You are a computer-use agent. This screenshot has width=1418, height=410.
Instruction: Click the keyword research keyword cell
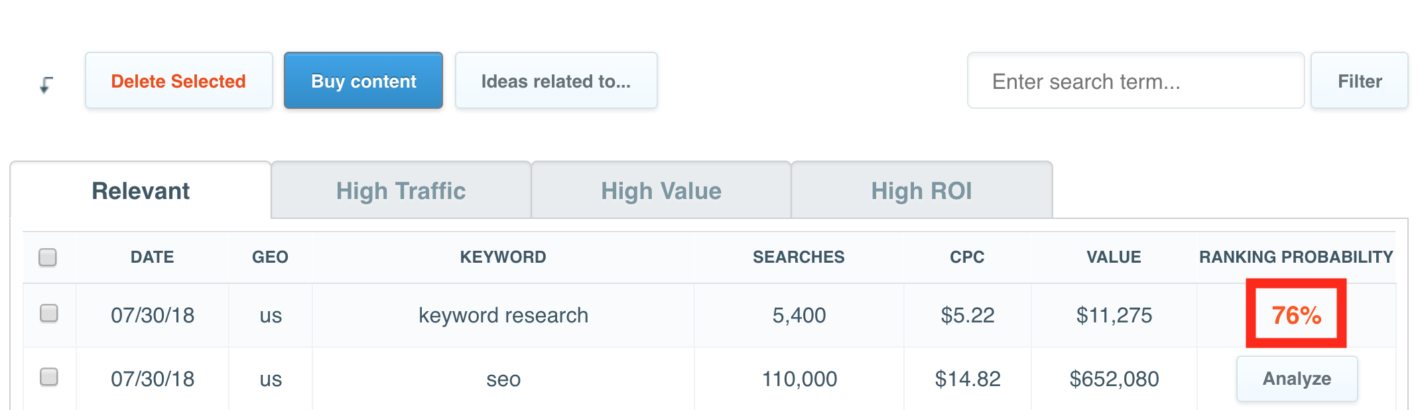pyautogui.click(x=503, y=315)
